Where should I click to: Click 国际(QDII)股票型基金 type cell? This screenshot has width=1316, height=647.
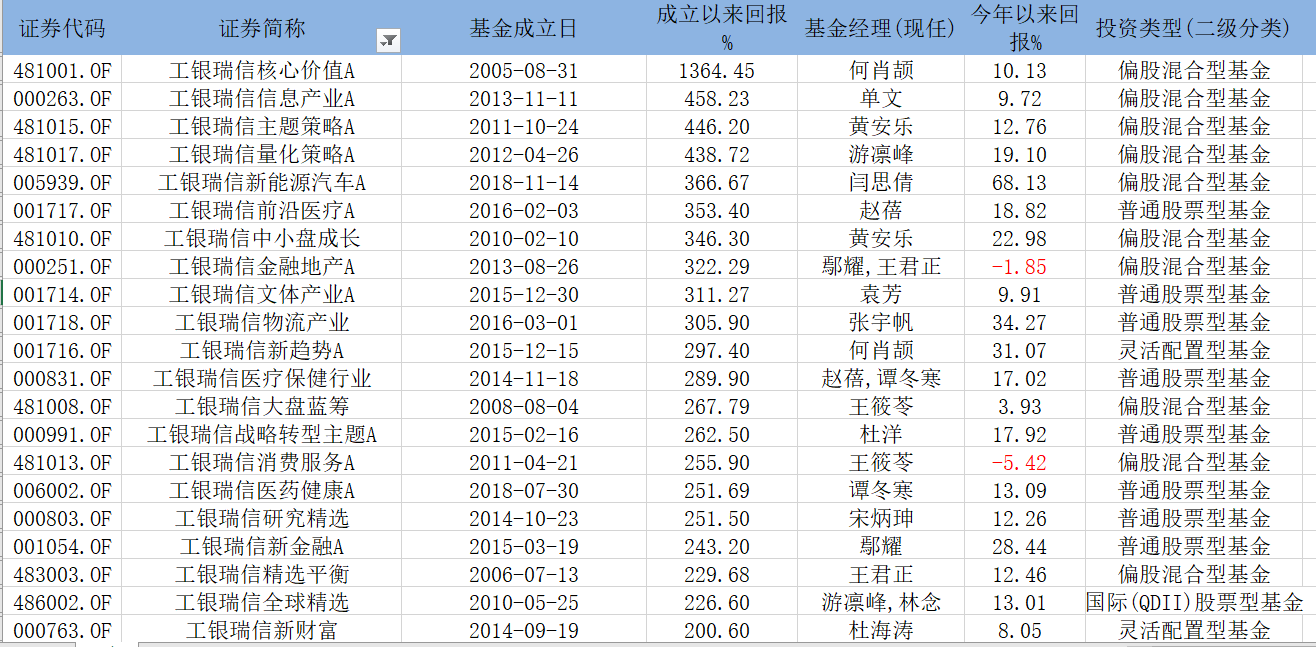click(1194, 602)
